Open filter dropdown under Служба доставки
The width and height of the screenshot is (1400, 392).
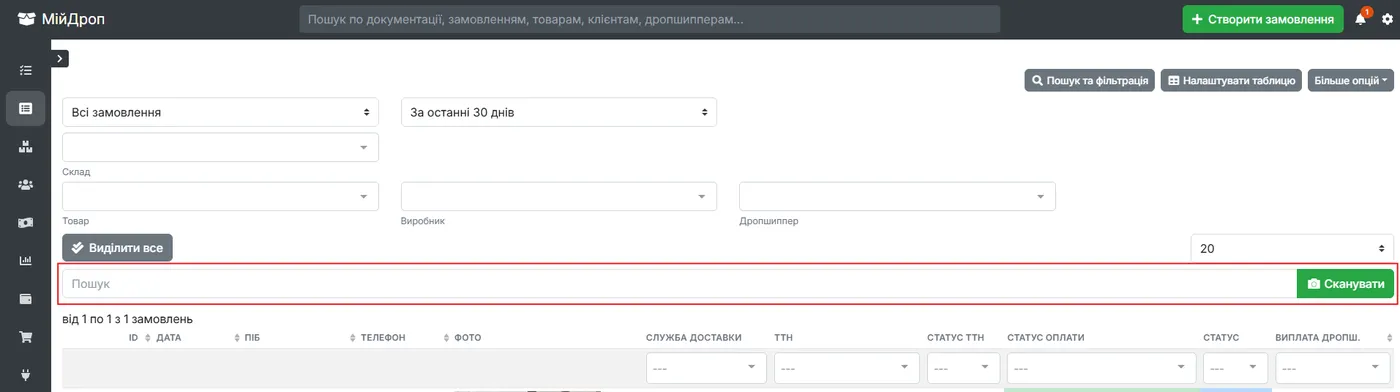tap(705, 368)
